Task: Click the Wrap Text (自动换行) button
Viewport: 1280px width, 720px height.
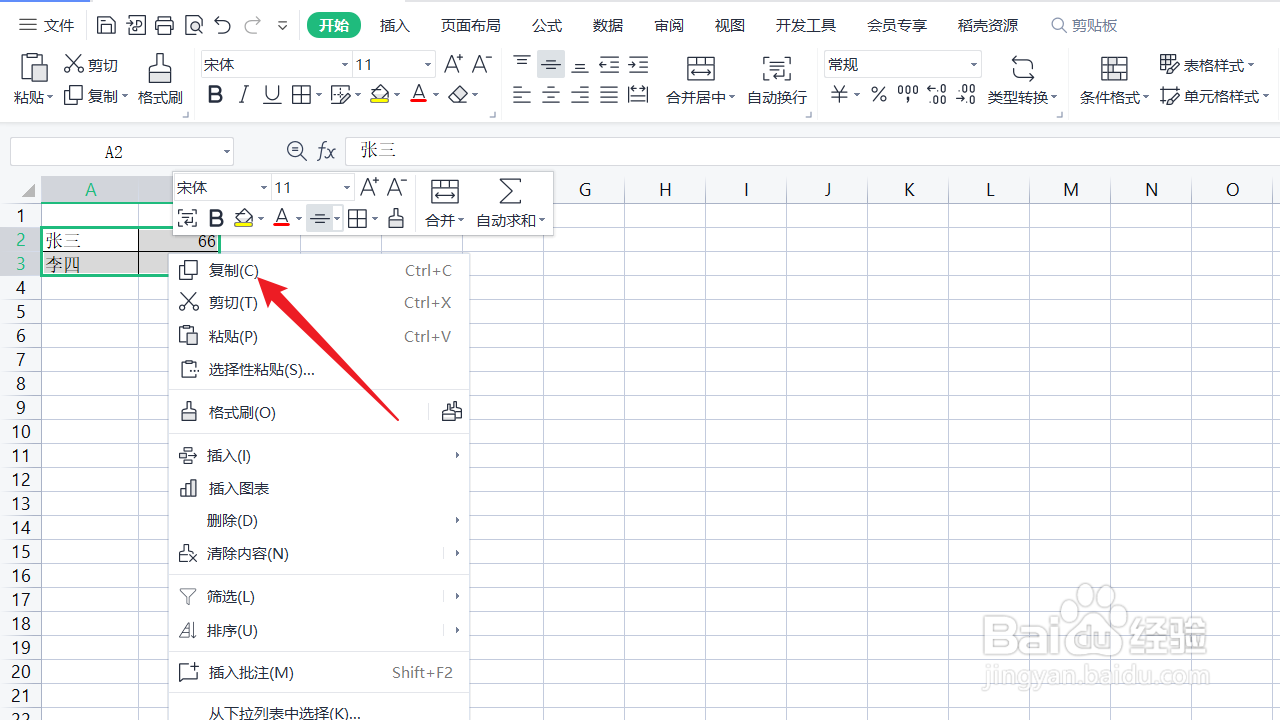Action: click(x=777, y=80)
